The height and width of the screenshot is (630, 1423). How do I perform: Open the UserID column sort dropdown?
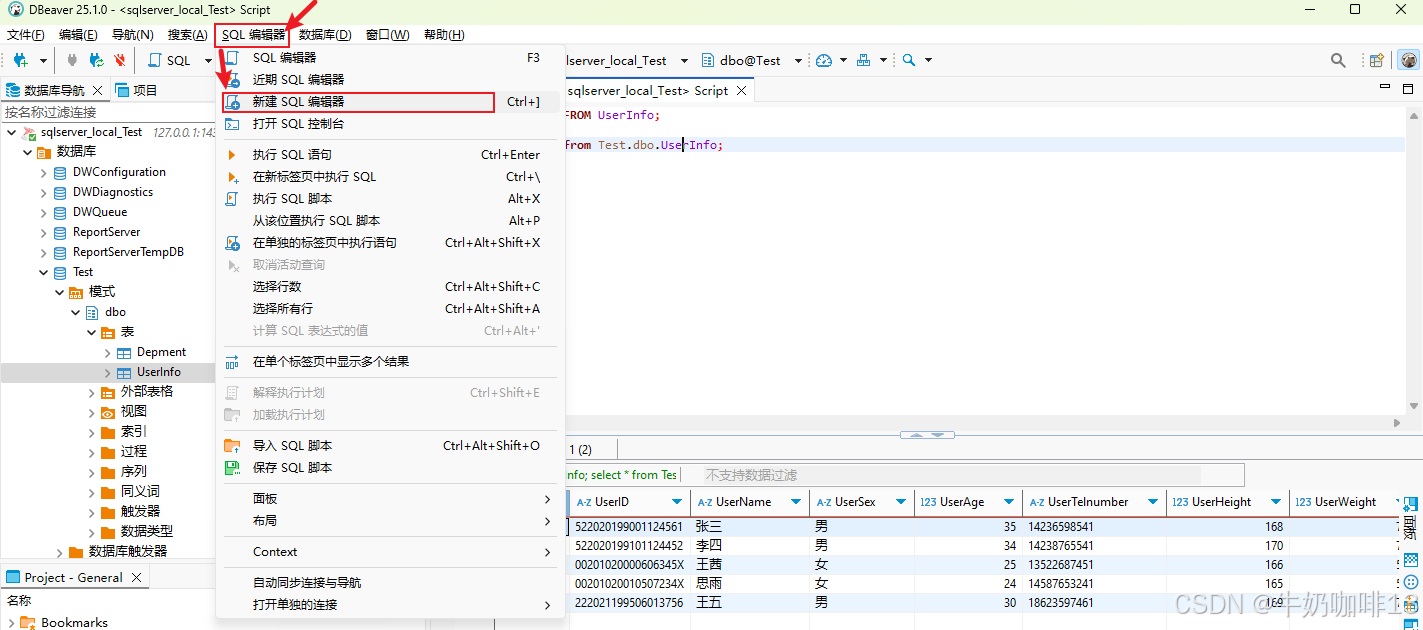677,502
